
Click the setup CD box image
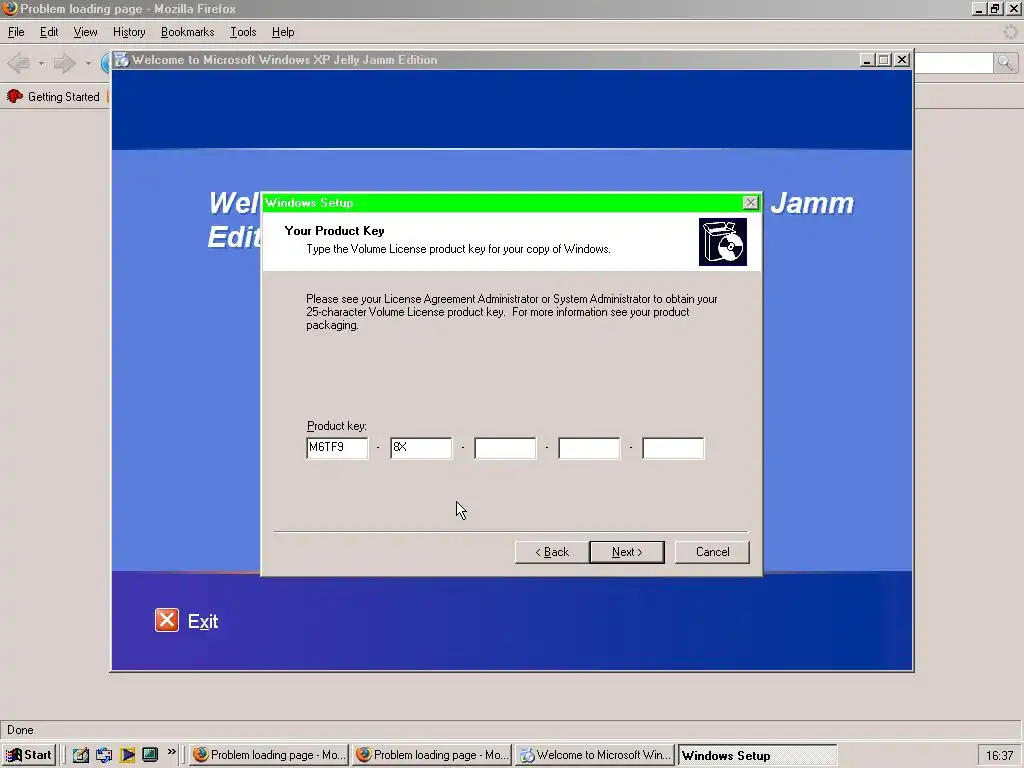point(722,242)
